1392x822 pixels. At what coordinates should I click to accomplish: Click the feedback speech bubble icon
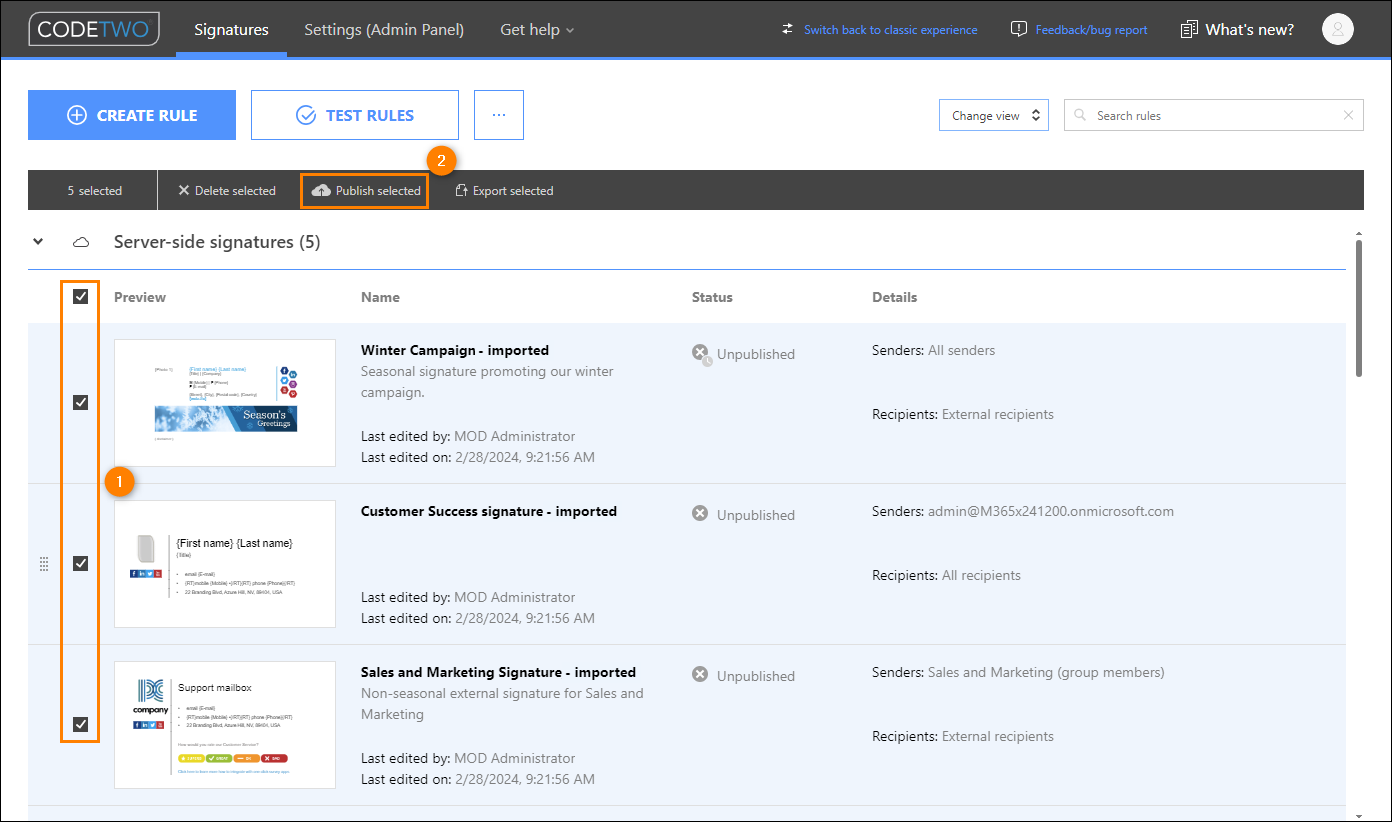pos(1019,30)
